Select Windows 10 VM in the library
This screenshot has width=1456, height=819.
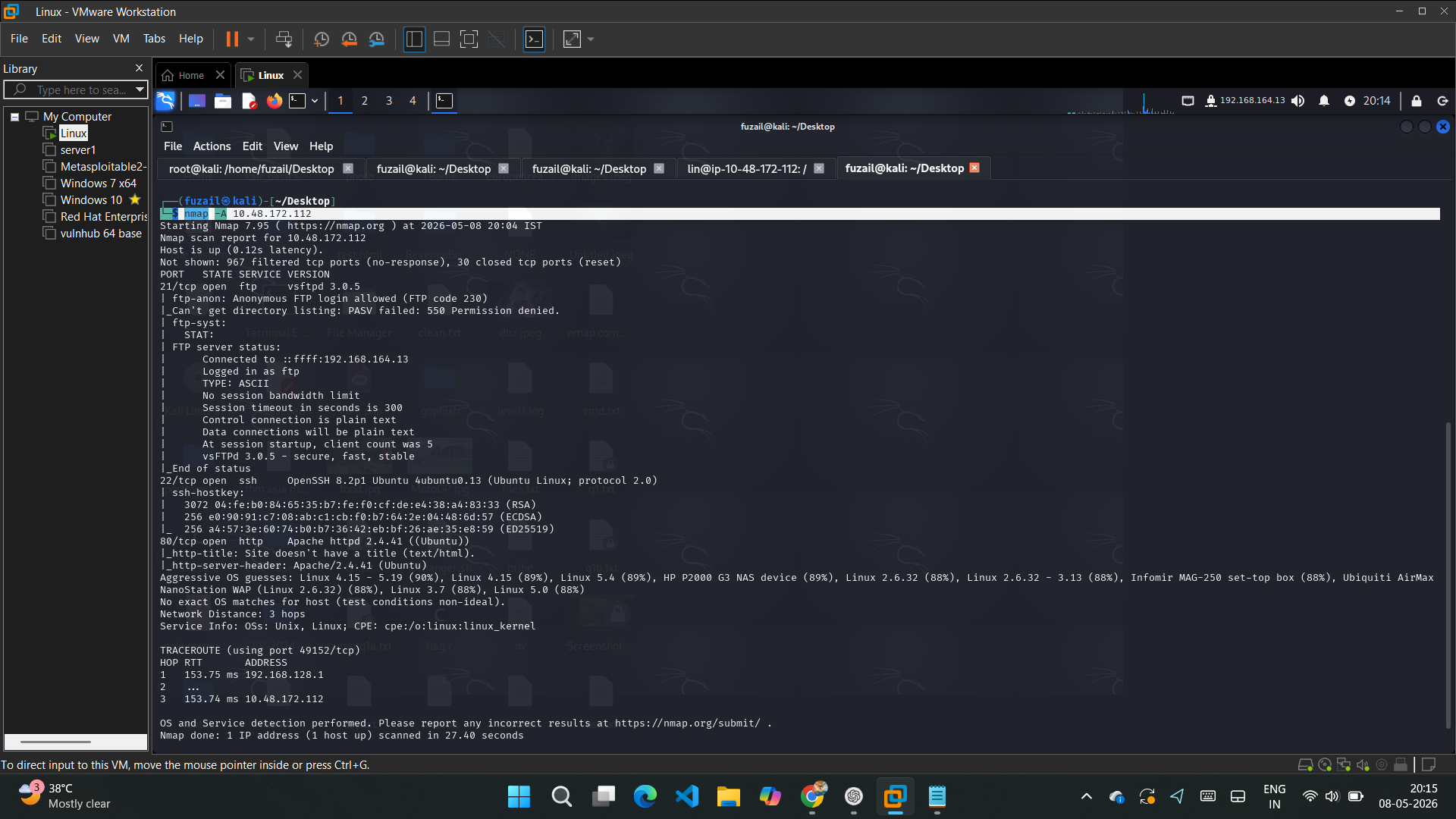[91, 200]
